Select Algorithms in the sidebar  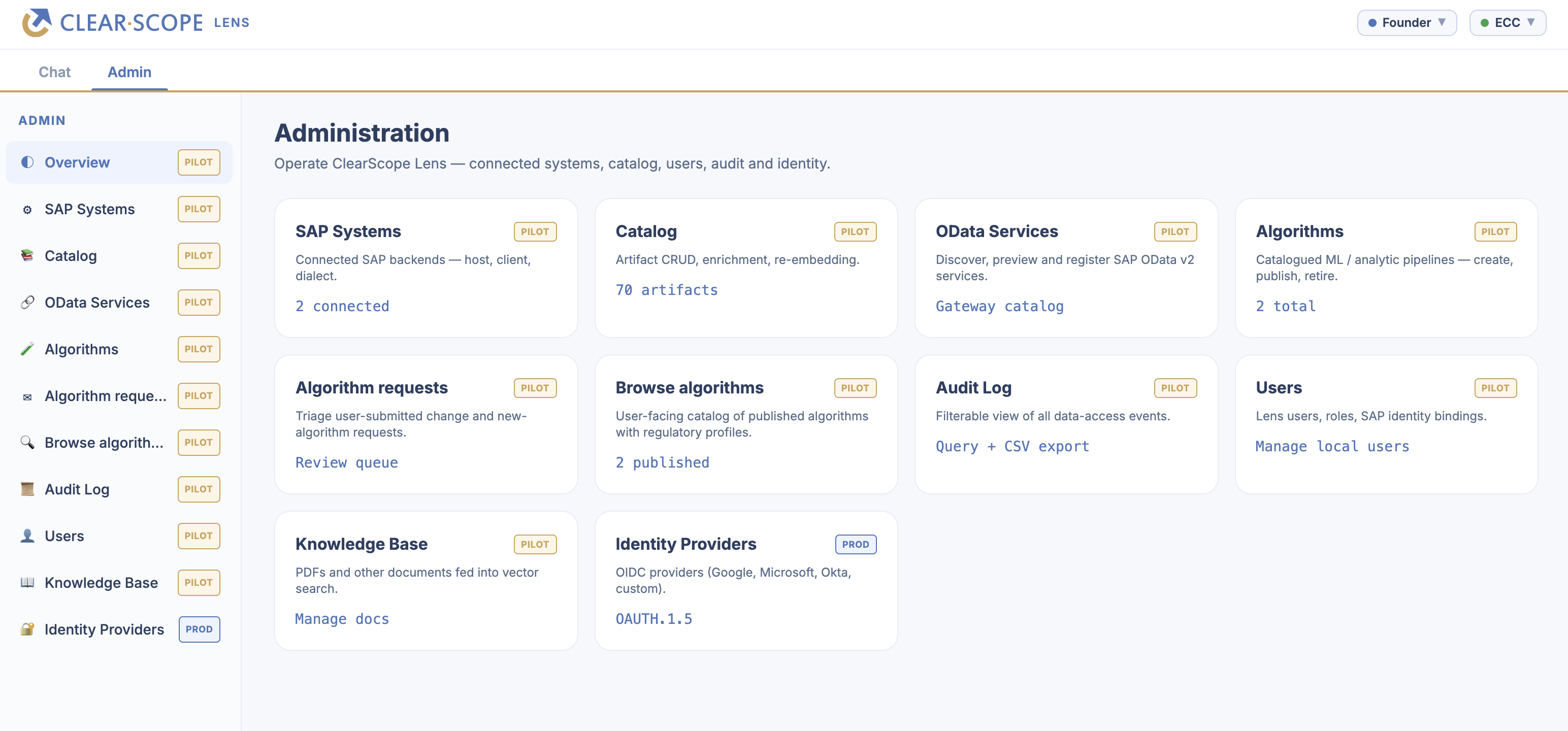(119, 349)
